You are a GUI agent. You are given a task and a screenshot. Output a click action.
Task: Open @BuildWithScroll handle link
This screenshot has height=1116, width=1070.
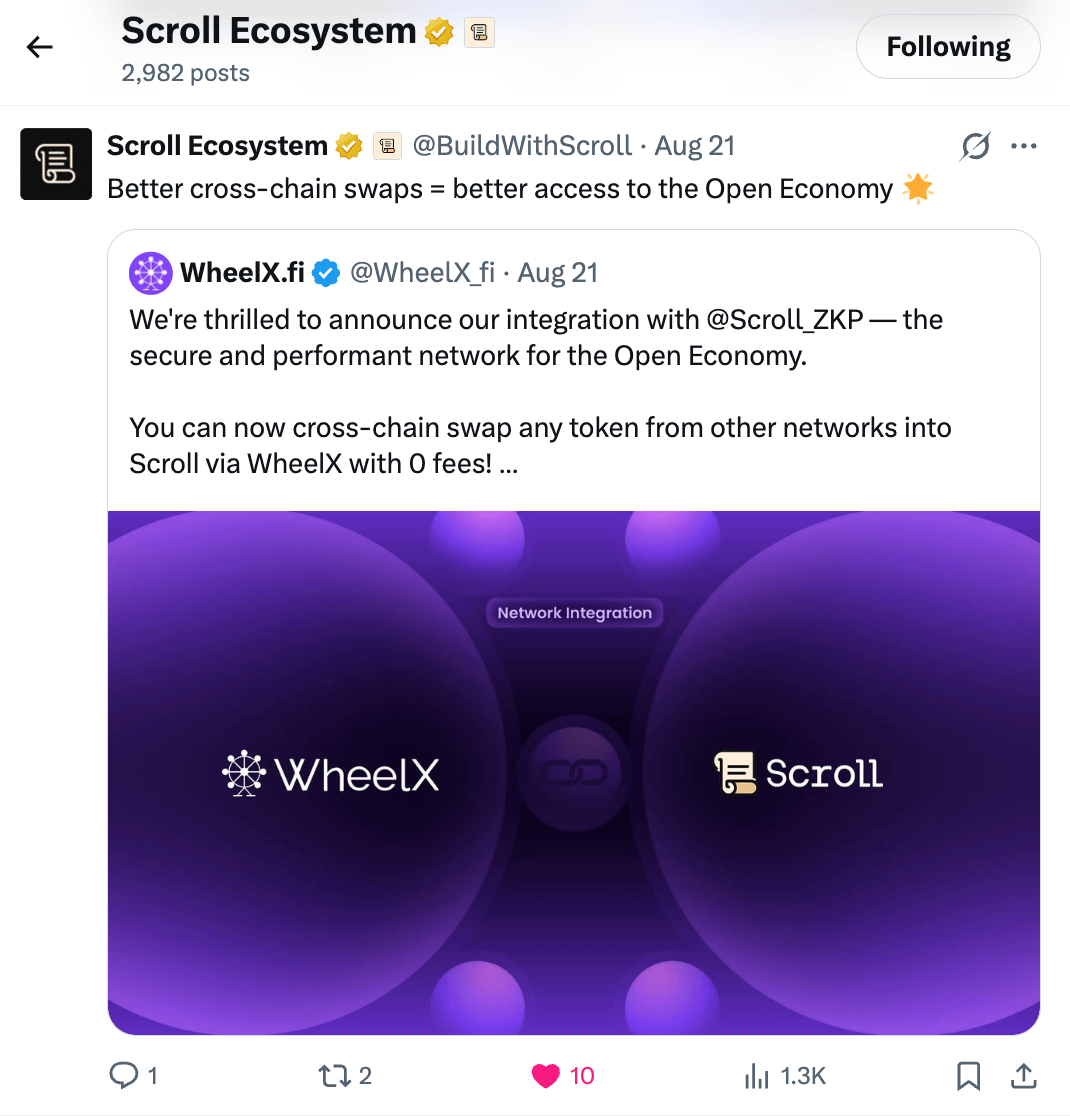pos(522,146)
